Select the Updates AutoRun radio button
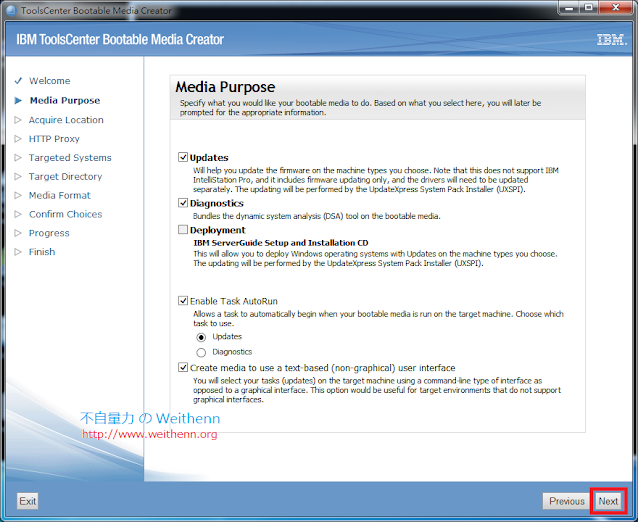This screenshot has height=522, width=638. (x=201, y=337)
